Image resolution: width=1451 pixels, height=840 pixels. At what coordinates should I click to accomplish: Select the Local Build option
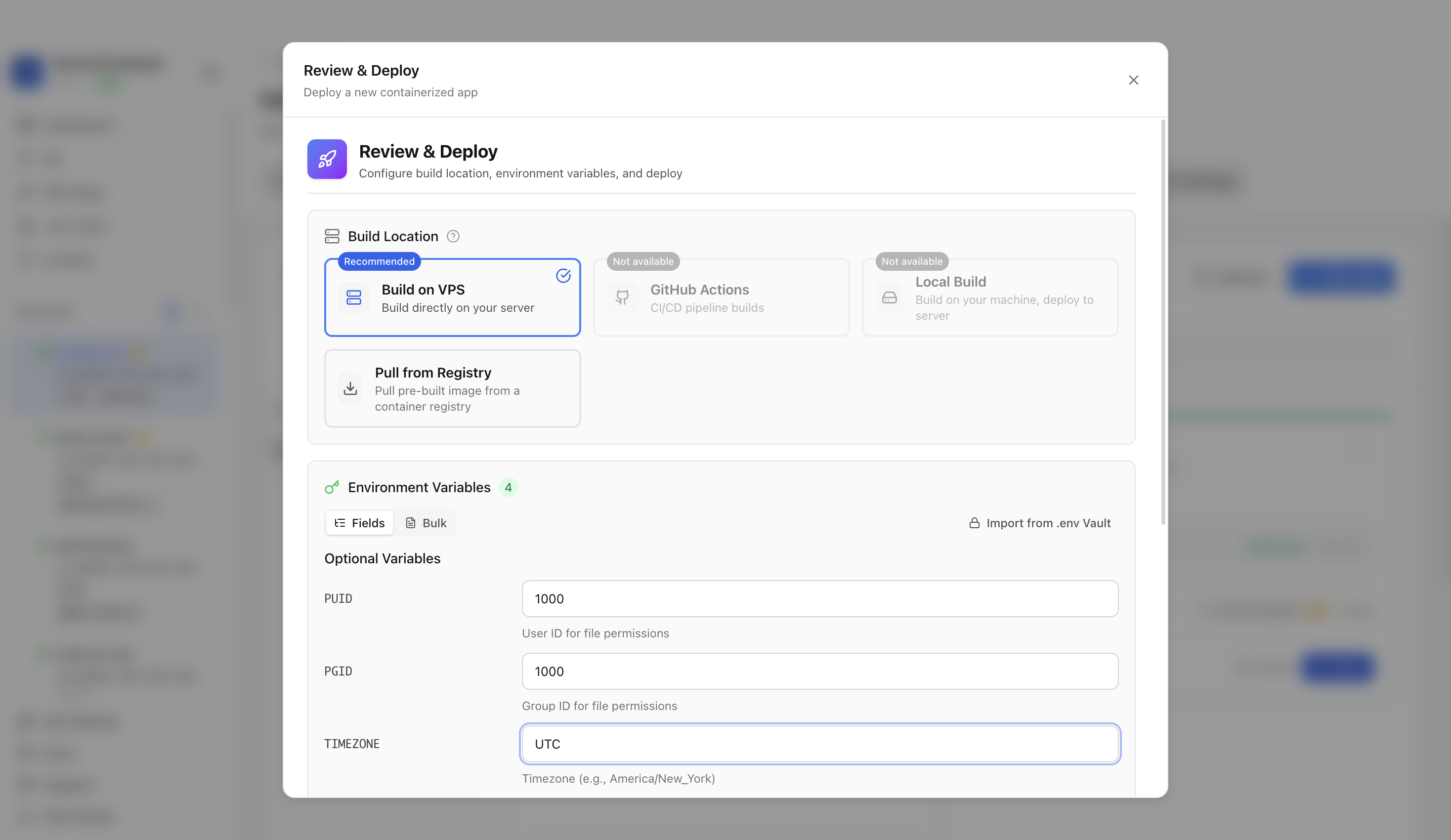coord(990,297)
